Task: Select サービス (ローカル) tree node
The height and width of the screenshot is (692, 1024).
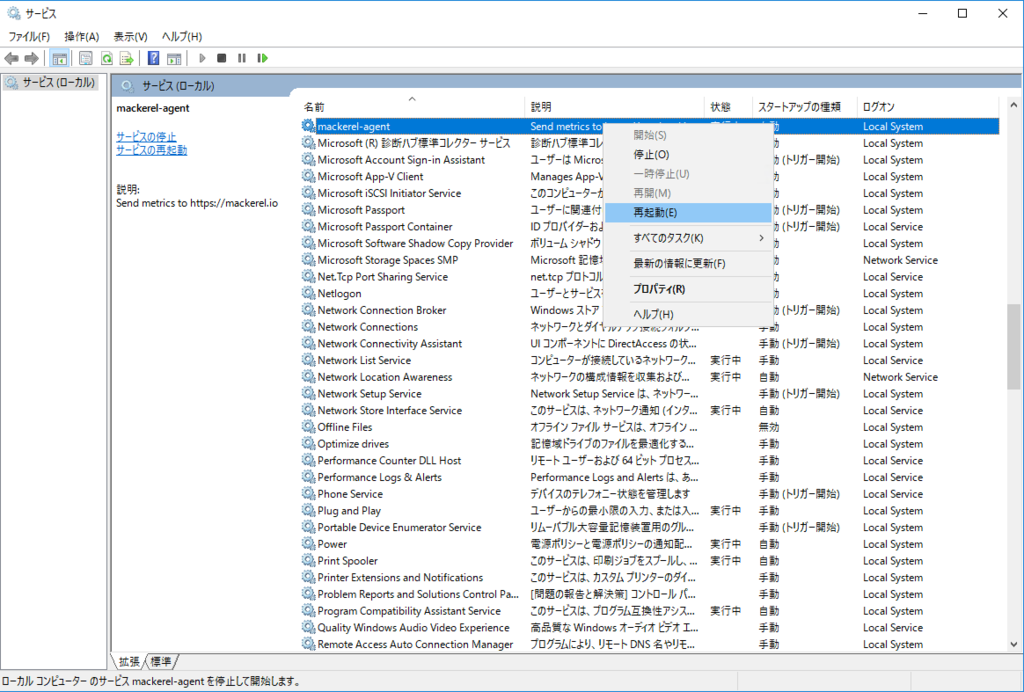Action: tap(51, 83)
